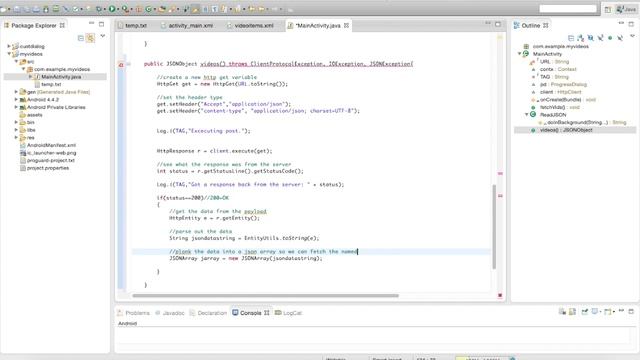
Task: Select temp.txt in the Package Explorer
Action: (51, 84)
